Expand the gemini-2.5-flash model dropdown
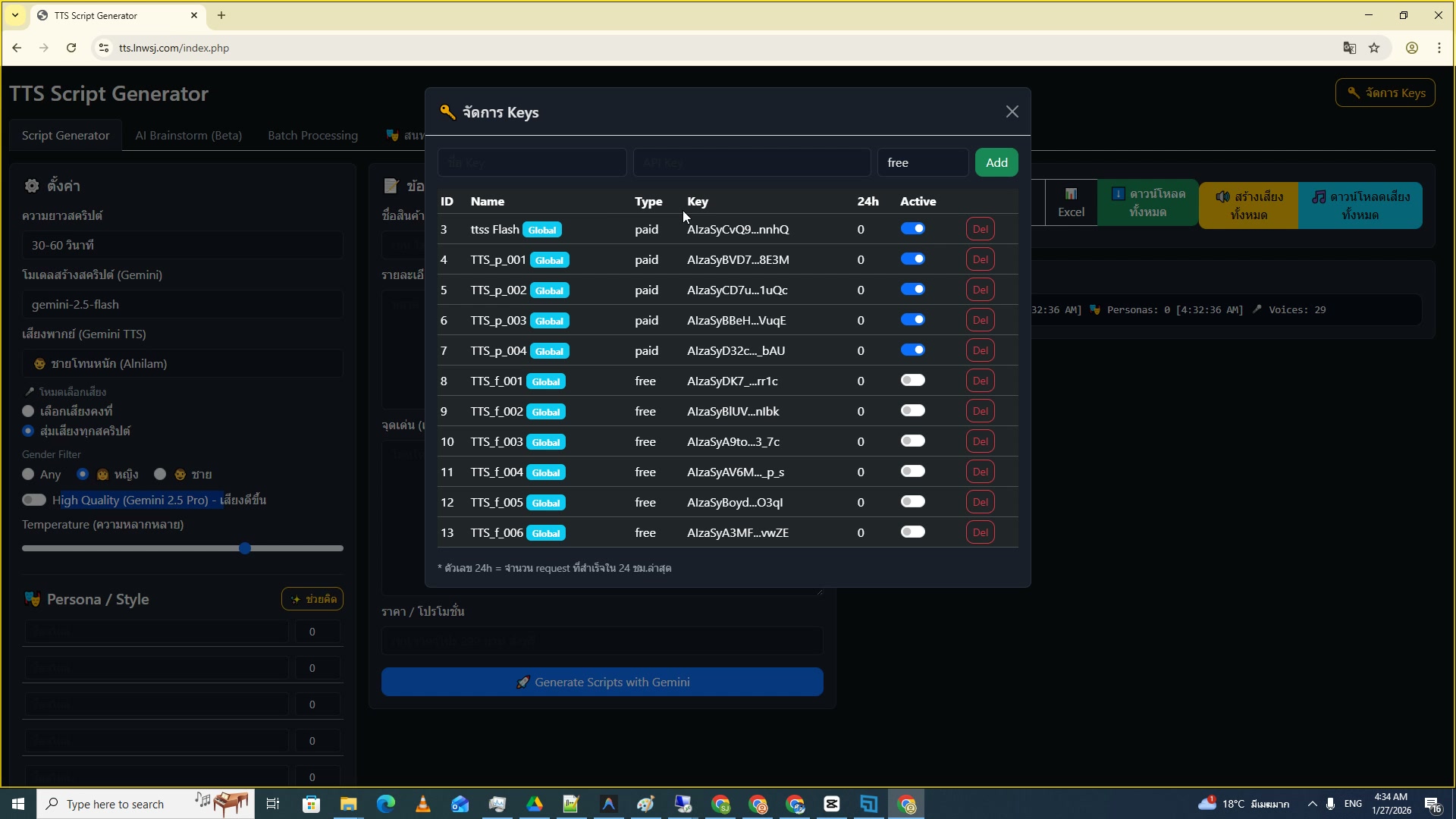1456x819 pixels. pyautogui.click(x=182, y=304)
